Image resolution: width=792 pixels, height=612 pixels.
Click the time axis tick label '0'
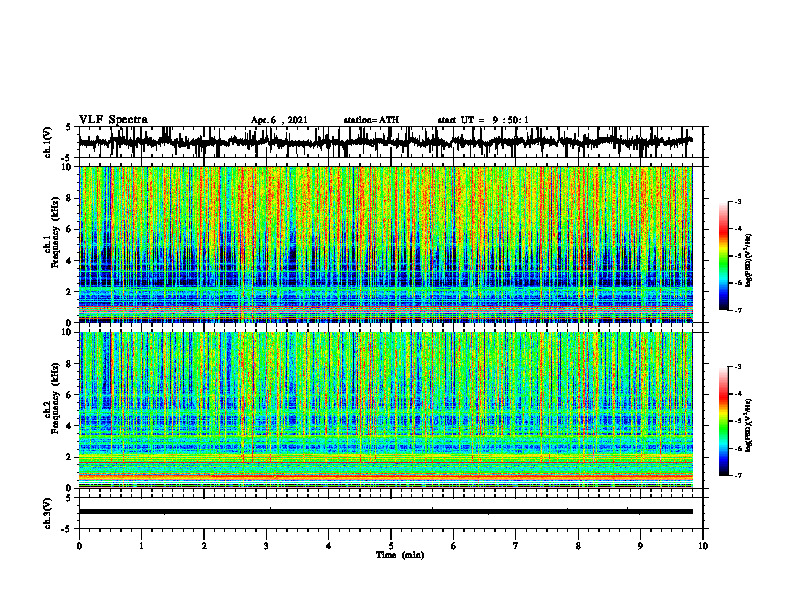click(79, 546)
